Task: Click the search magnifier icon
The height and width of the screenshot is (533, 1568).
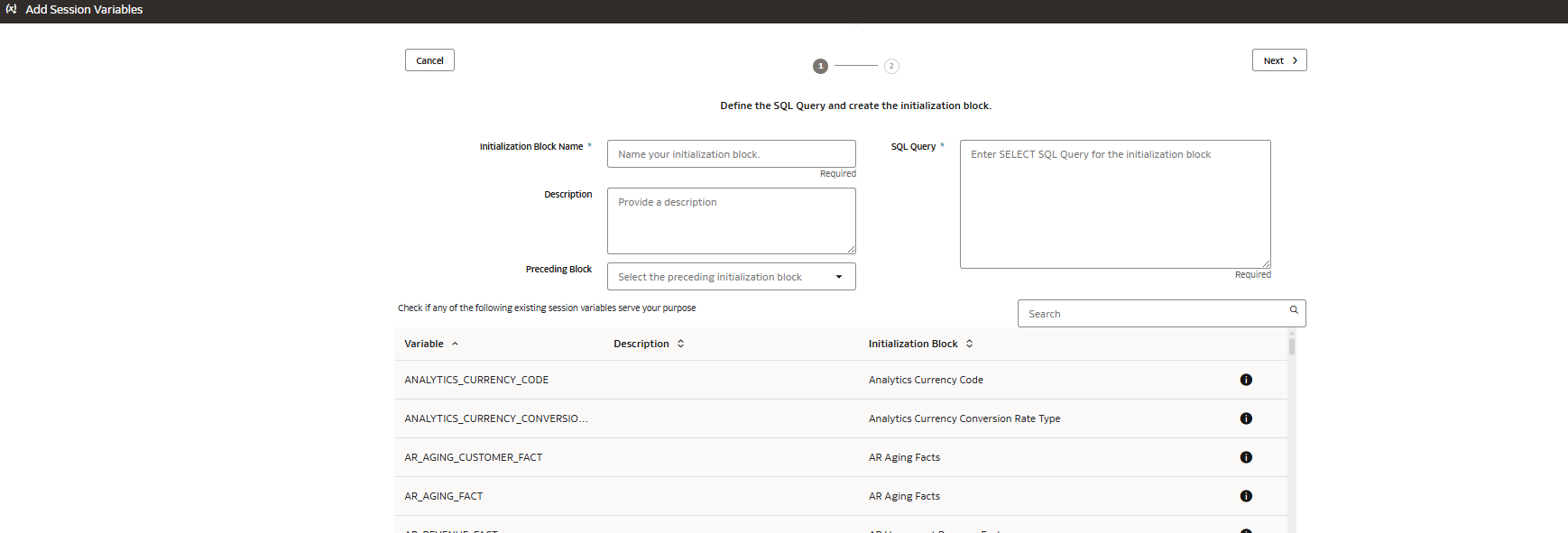Action: pyautogui.click(x=1294, y=310)
